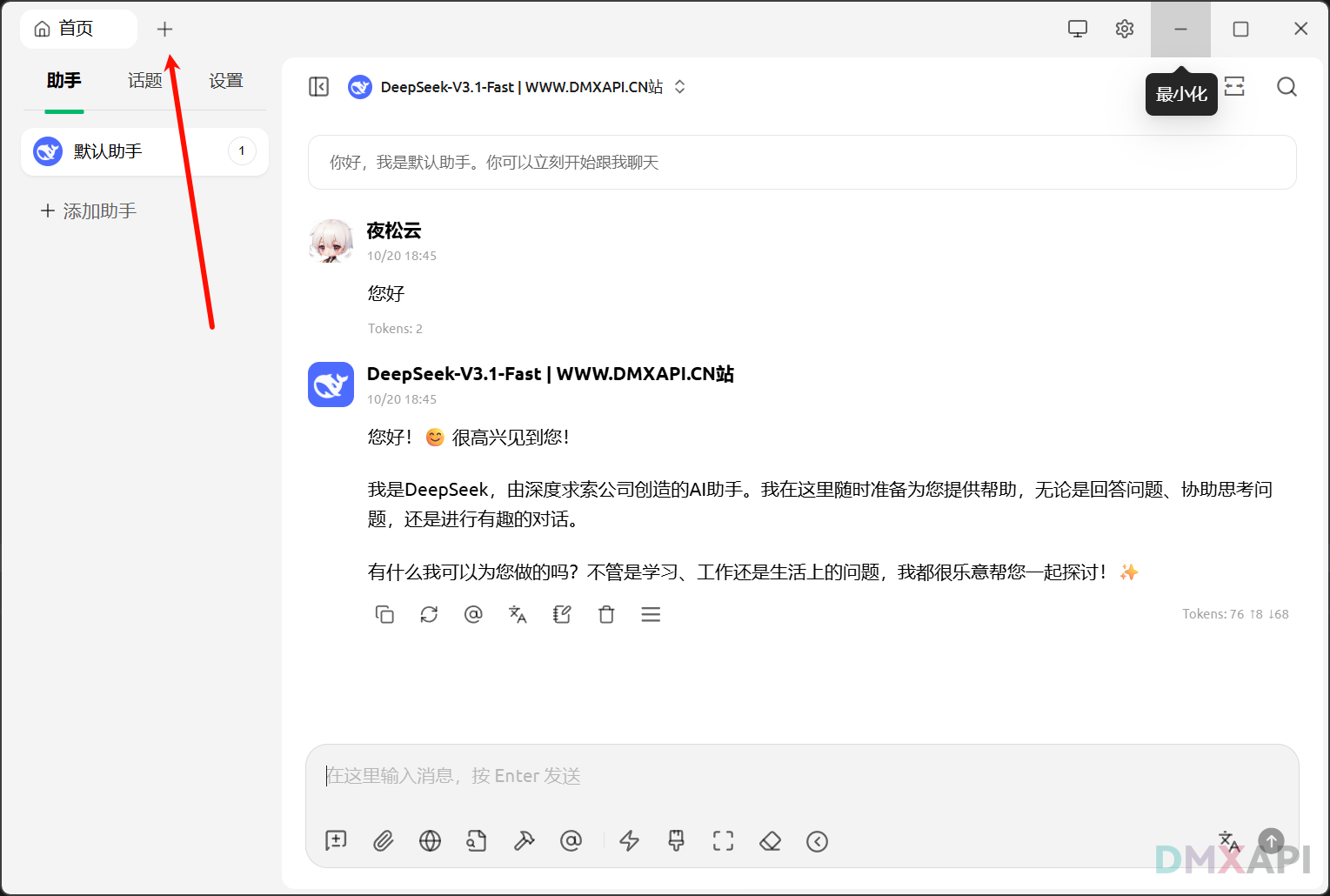Collapse the toolbar with circled arrow icon

pyautogui.click(x=817, y=841)
